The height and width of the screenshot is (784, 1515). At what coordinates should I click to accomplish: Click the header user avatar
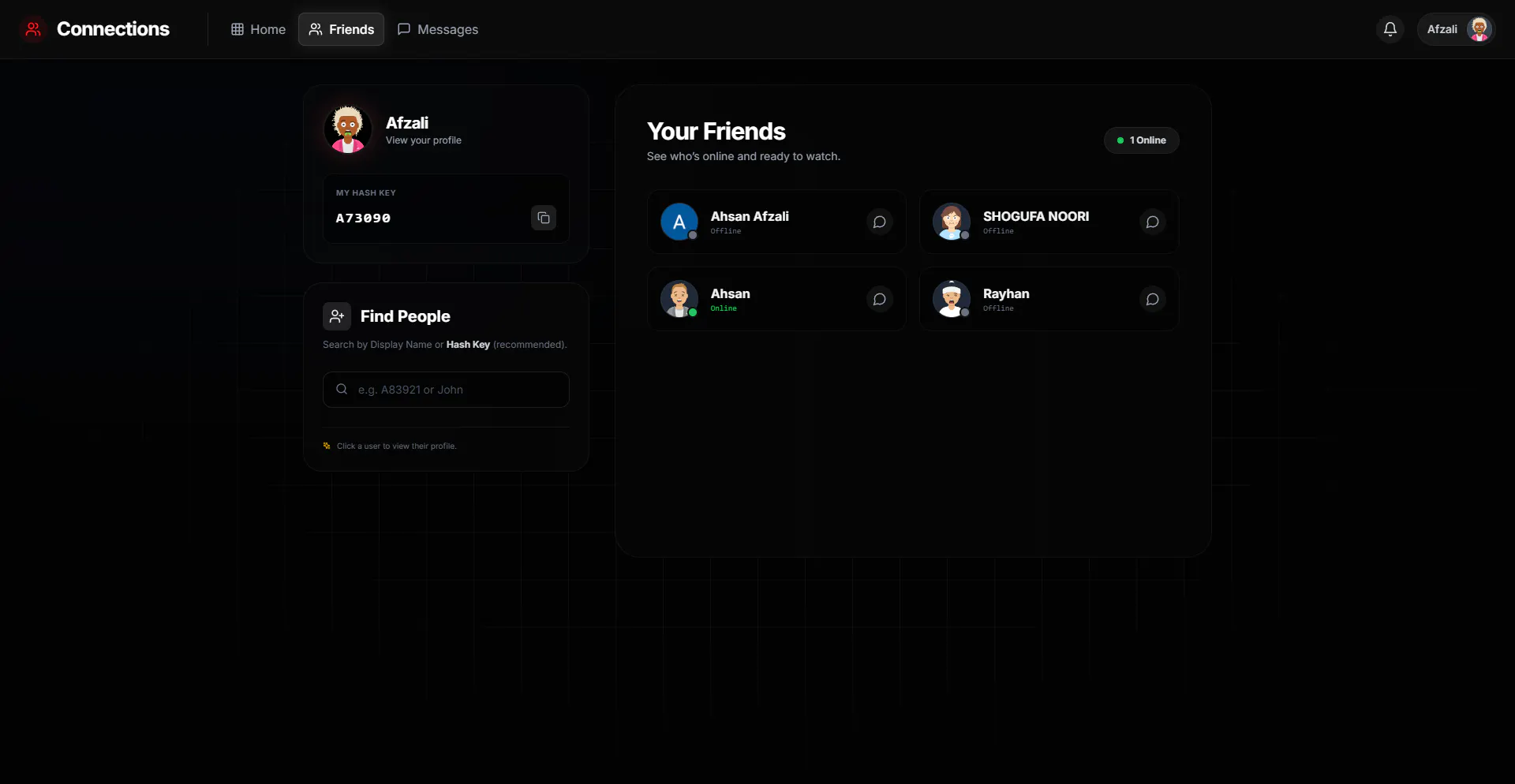pyautogui.click(x=1479, y=29)
